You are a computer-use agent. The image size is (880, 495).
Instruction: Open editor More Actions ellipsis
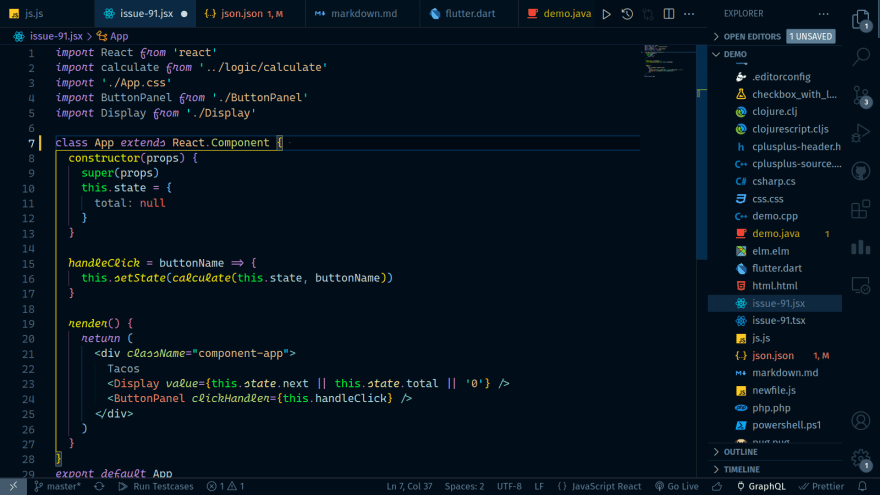(689, 14)
